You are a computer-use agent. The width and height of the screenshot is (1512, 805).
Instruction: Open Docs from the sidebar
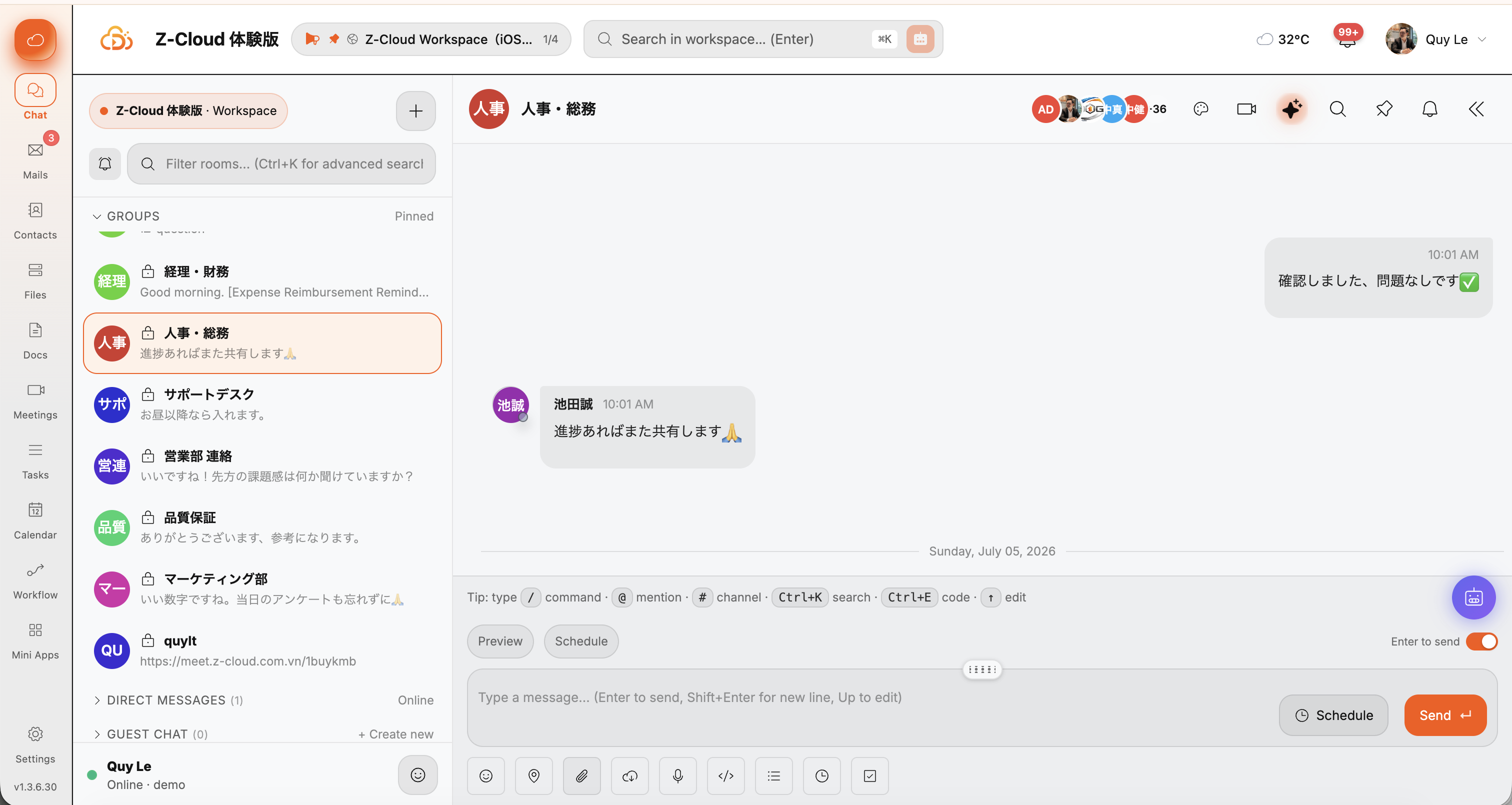(35, 339)
